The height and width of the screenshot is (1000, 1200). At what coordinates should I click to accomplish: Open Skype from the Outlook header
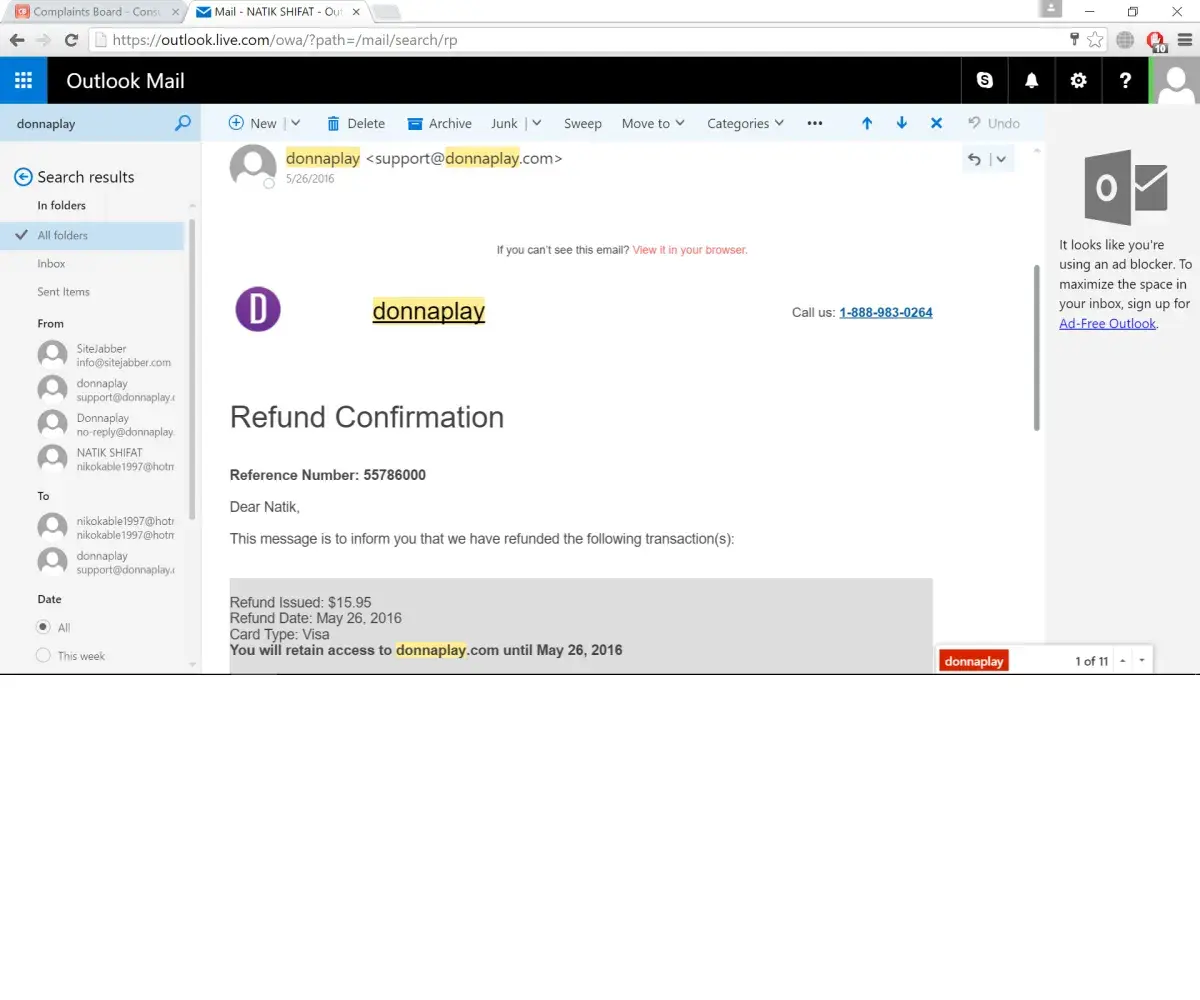tap(985, 81)
